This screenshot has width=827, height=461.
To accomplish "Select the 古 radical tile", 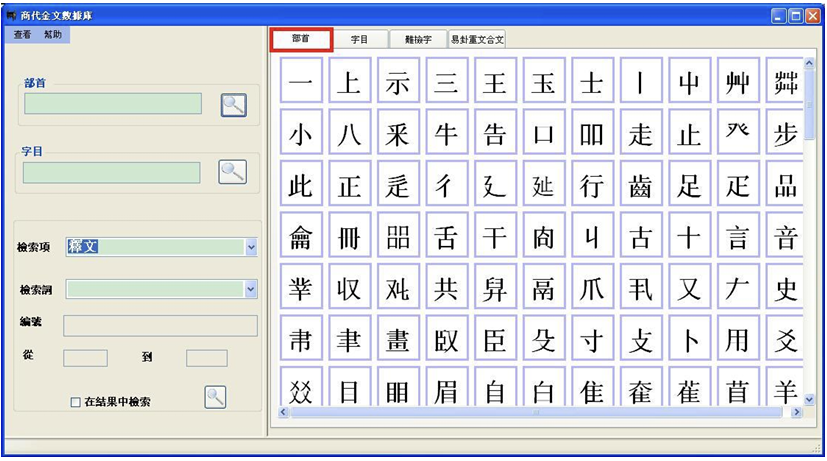I will 641,235.
